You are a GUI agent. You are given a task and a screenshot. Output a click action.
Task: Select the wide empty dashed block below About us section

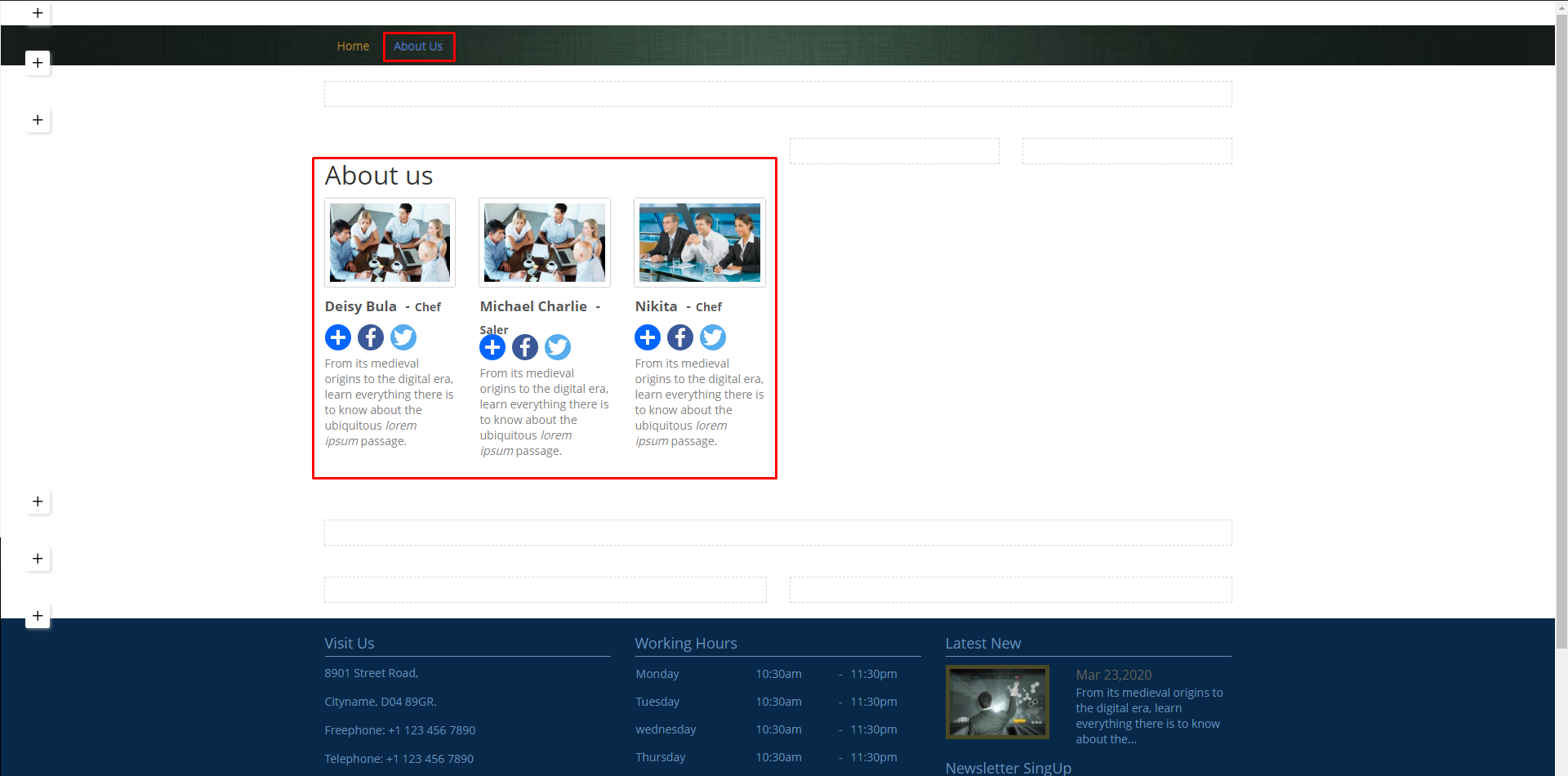click(778, 533)
